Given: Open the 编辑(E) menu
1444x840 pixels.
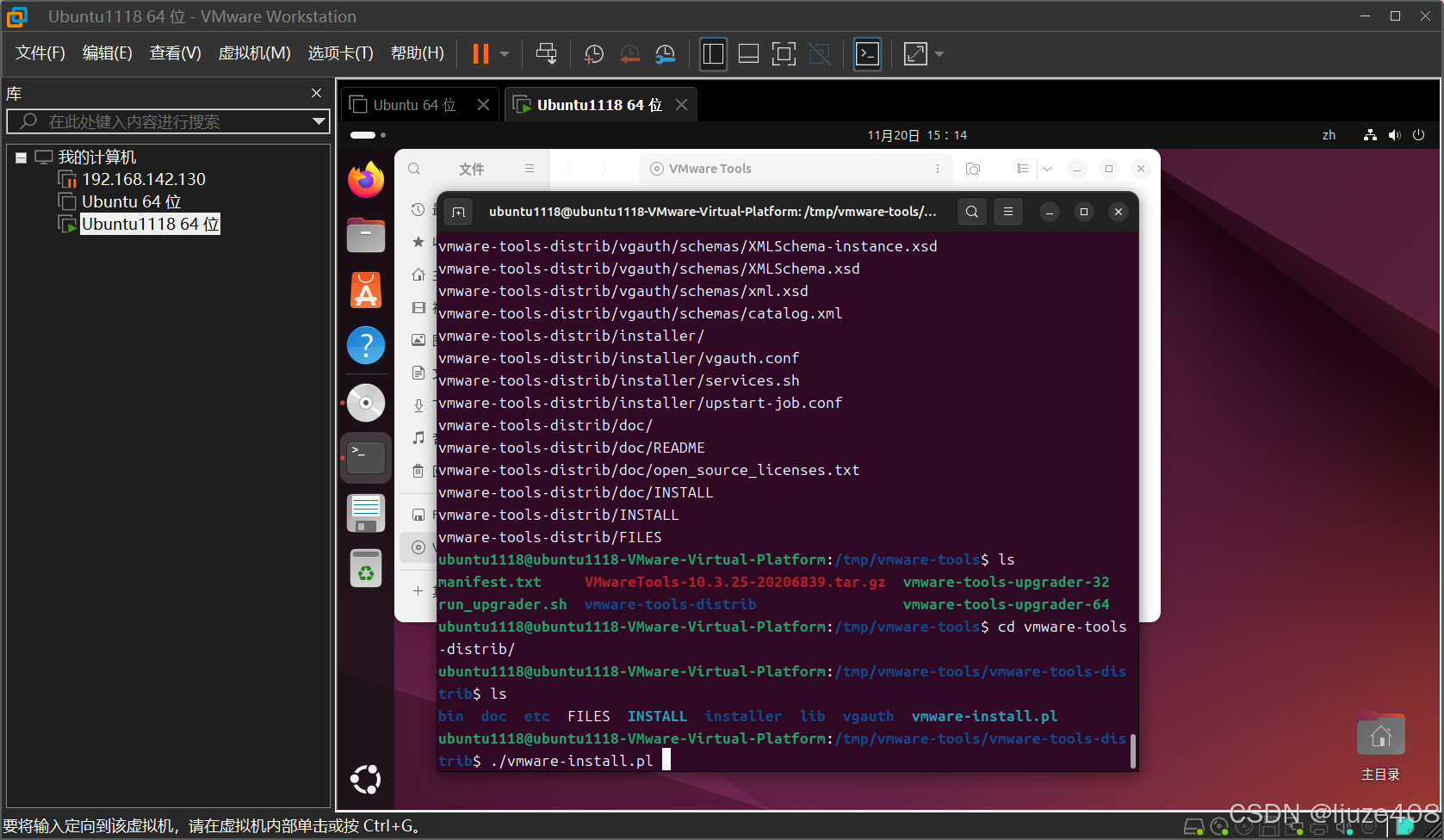Looking at the screenshot, I should 108,53.
